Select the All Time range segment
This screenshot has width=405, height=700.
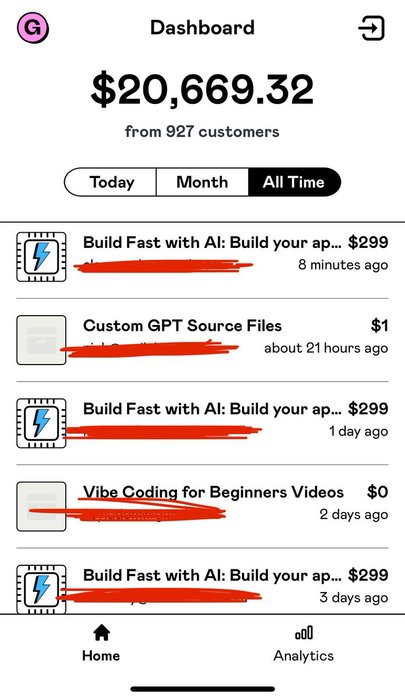(294, 182)
